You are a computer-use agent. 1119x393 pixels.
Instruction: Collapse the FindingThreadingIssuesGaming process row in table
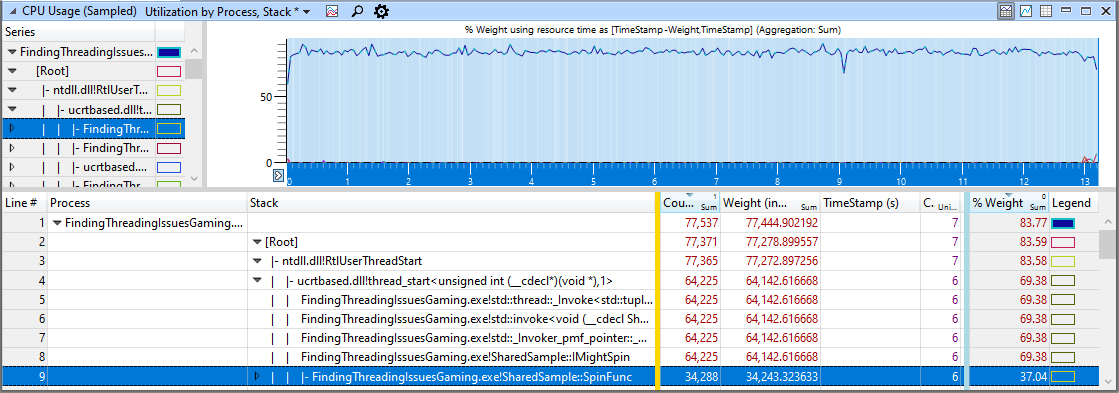pos(57,223)
